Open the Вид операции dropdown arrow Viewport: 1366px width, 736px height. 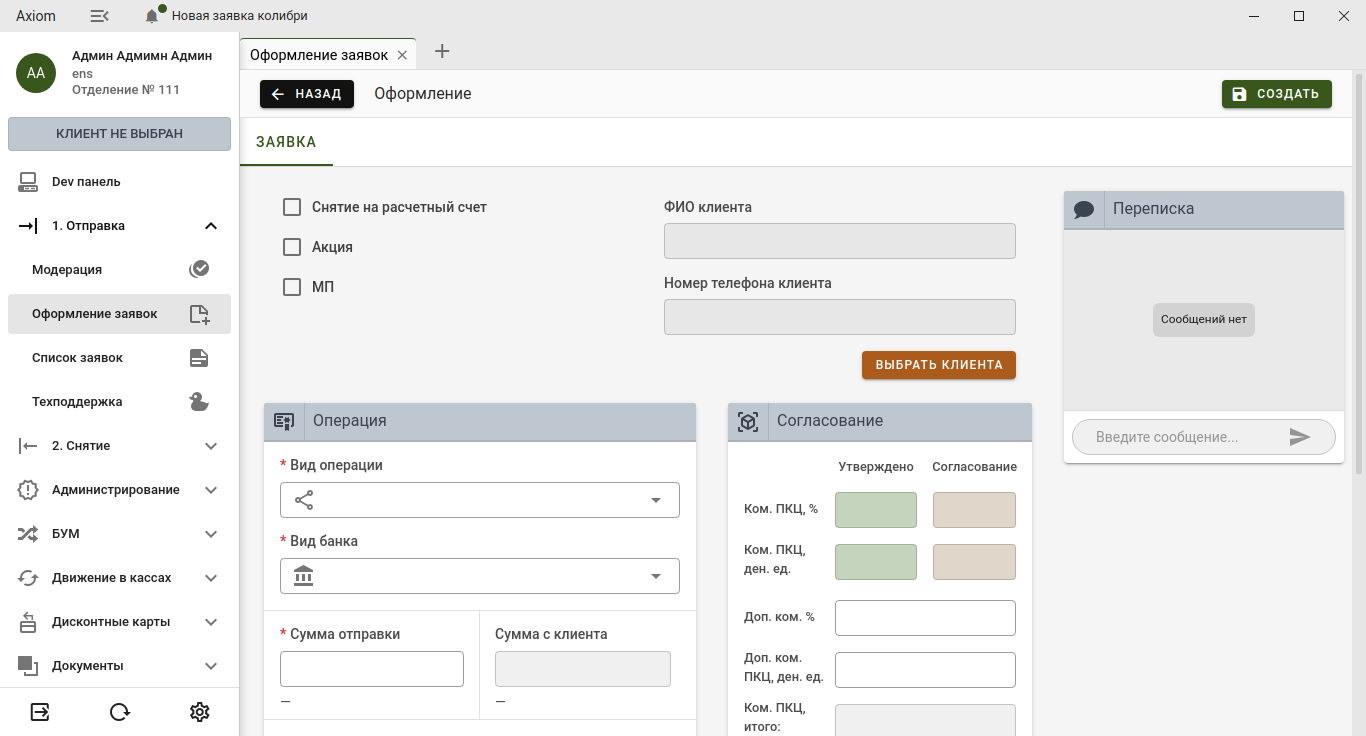pos(656,500)
